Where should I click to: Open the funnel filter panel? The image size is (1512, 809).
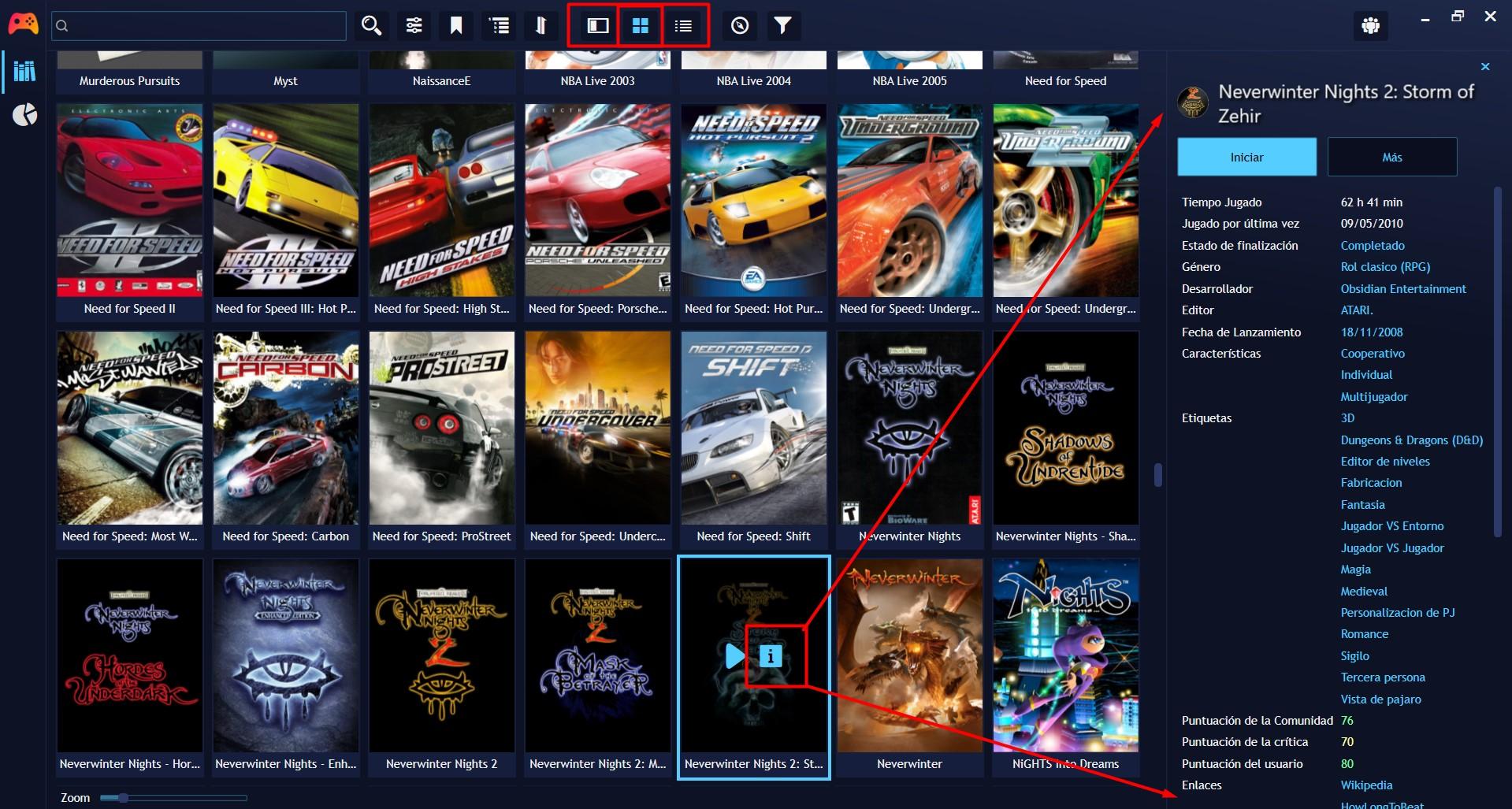click(782, 26)
